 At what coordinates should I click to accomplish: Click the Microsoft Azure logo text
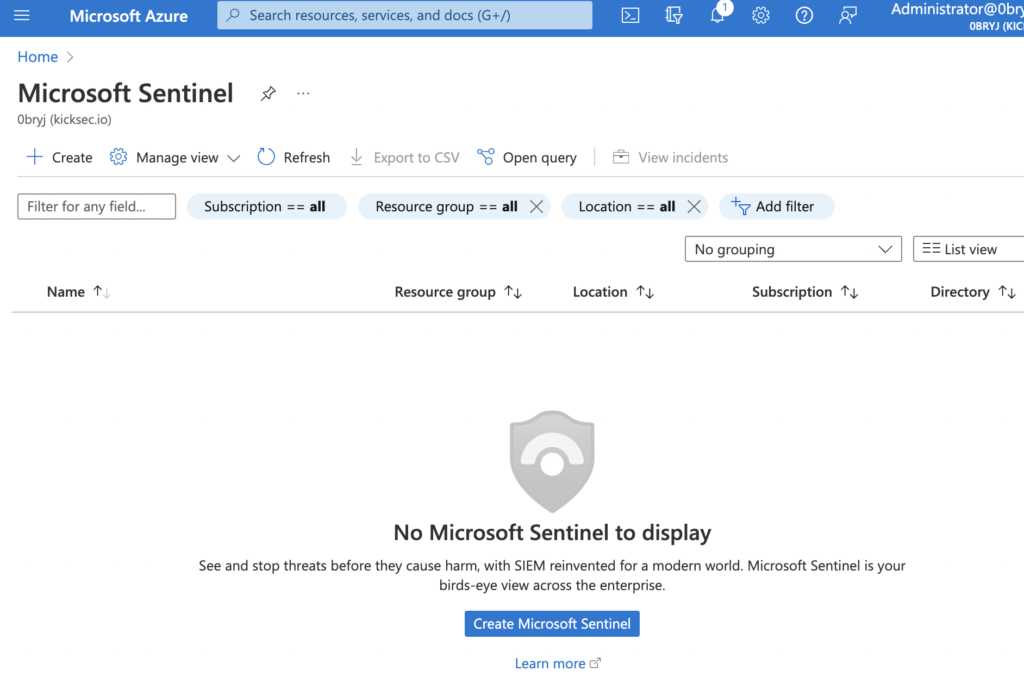[x=129, y=16]
